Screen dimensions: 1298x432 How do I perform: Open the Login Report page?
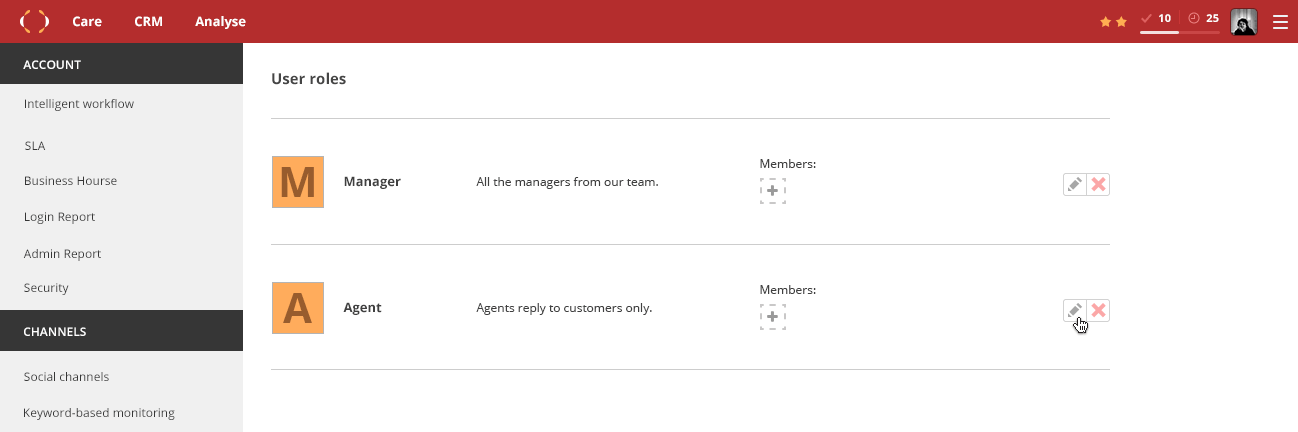[x=60, y=217]
